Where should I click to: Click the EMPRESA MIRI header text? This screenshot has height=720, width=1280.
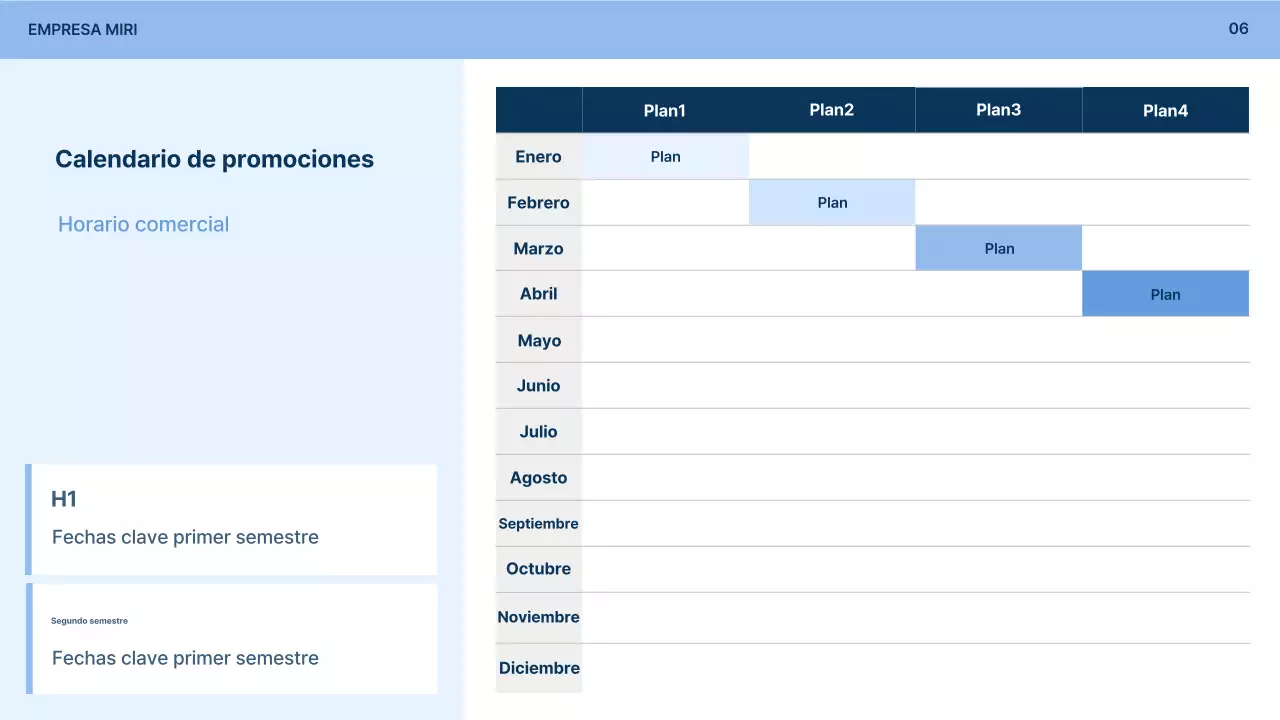click(x=83, y=29)
